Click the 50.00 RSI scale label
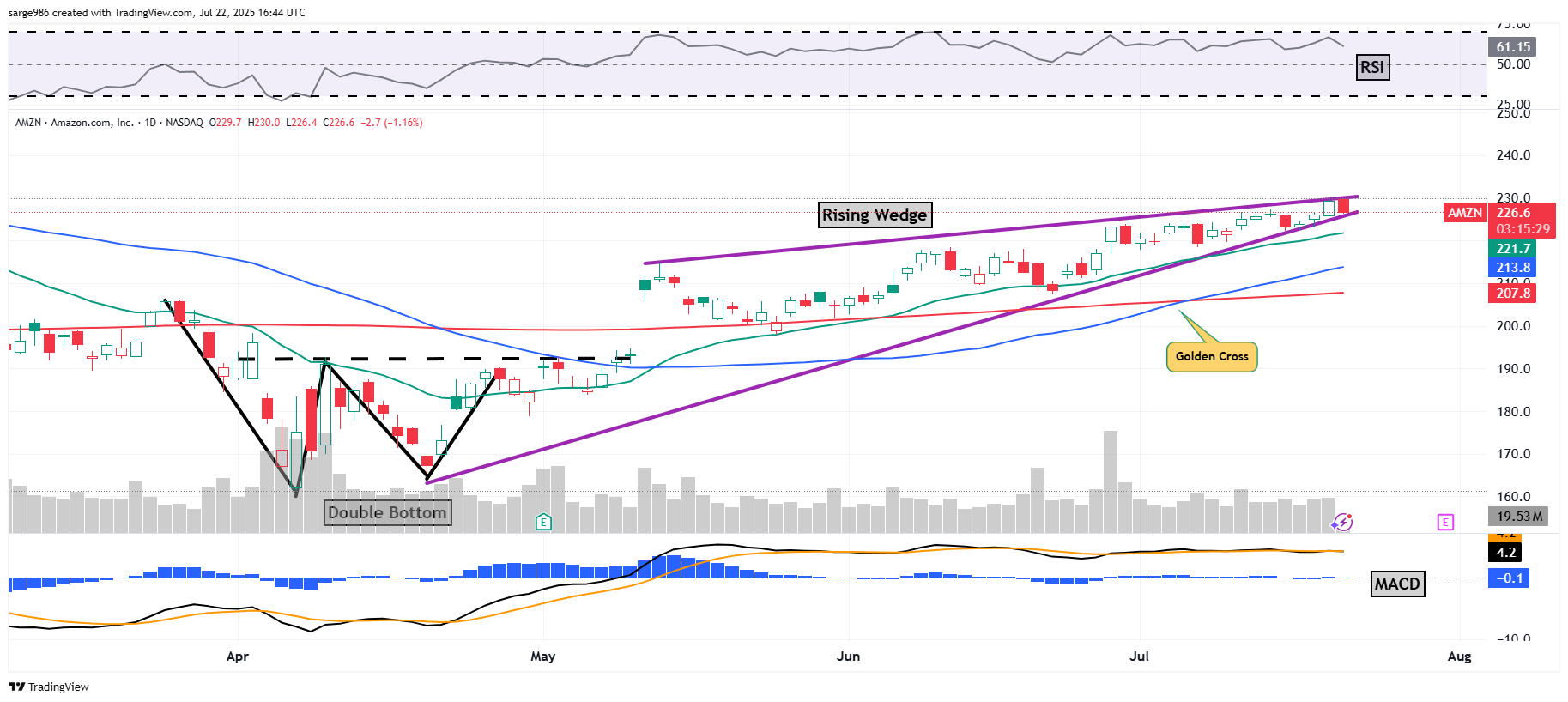Screen dimensions: 1568x702 [1514, 64]
